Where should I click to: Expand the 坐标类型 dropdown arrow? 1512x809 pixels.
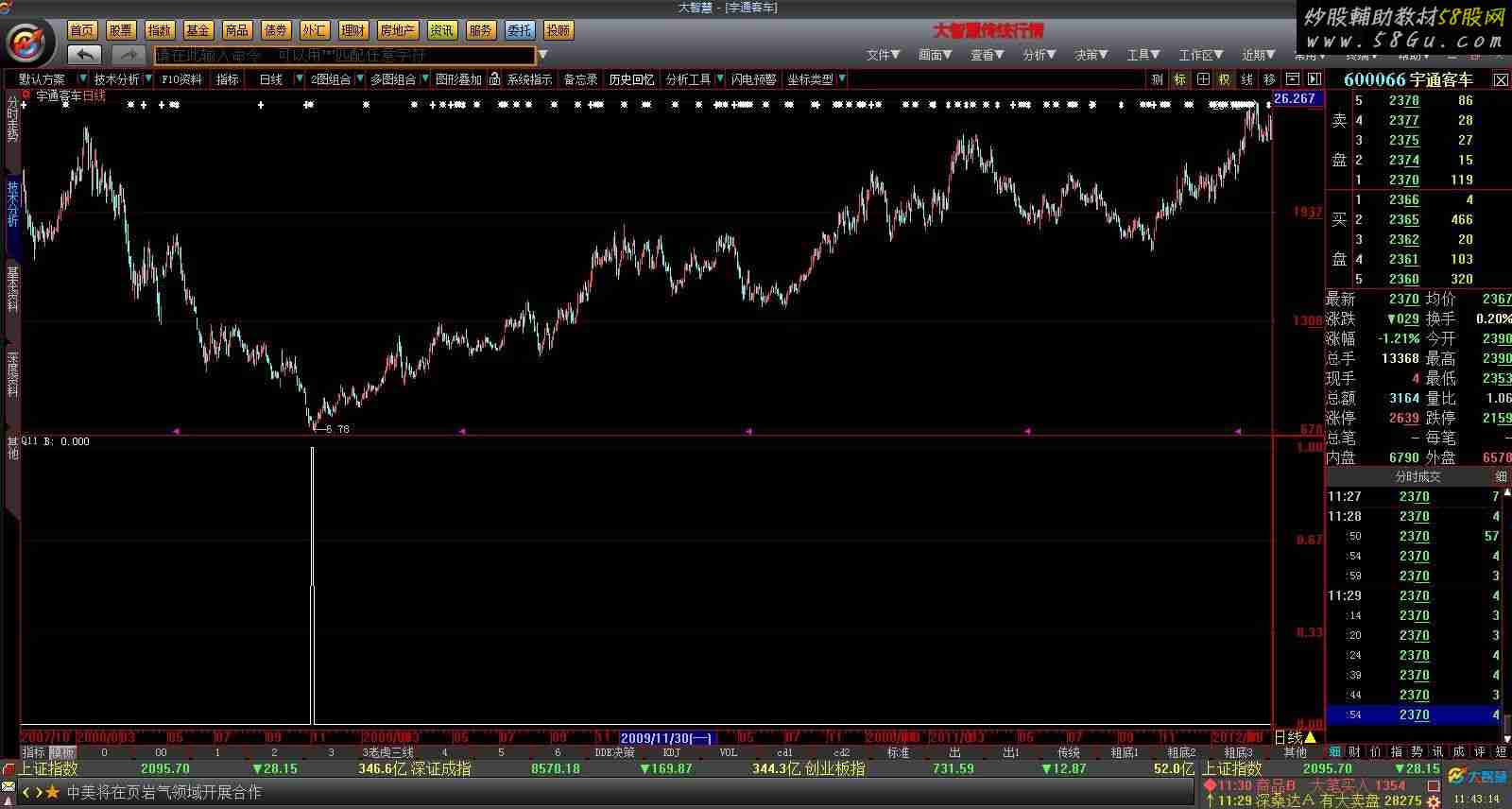[x=842, y=78]
